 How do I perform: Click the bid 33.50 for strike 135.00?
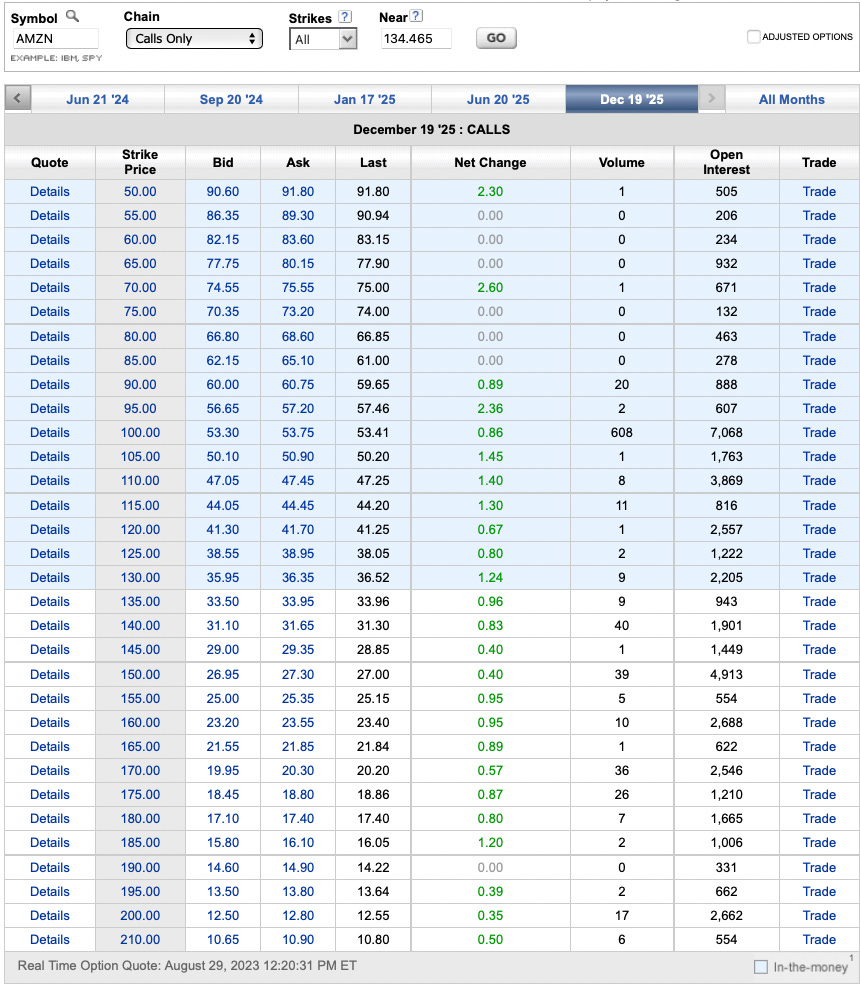point(223,601)
